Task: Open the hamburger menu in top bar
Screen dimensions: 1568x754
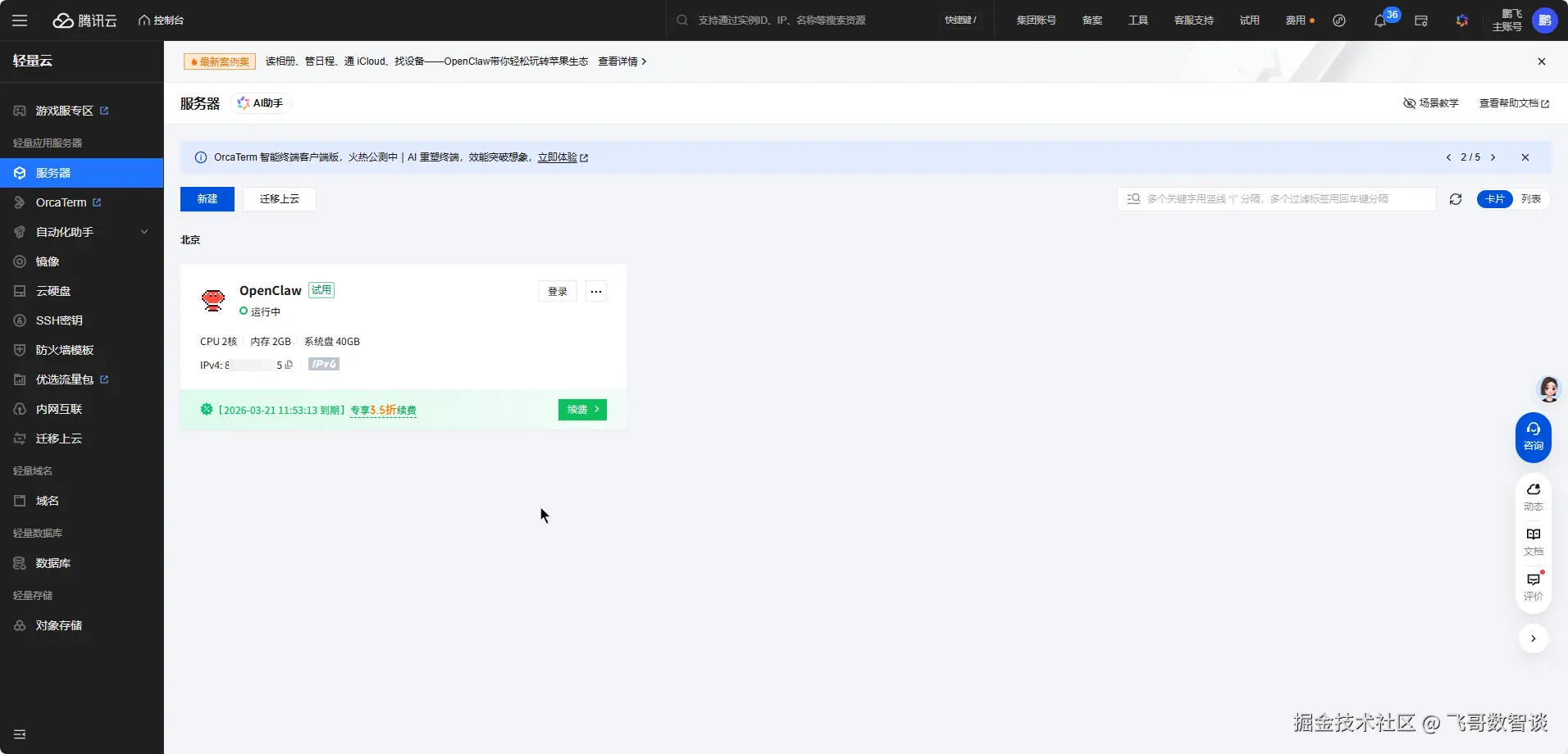Action: point(20,20)
